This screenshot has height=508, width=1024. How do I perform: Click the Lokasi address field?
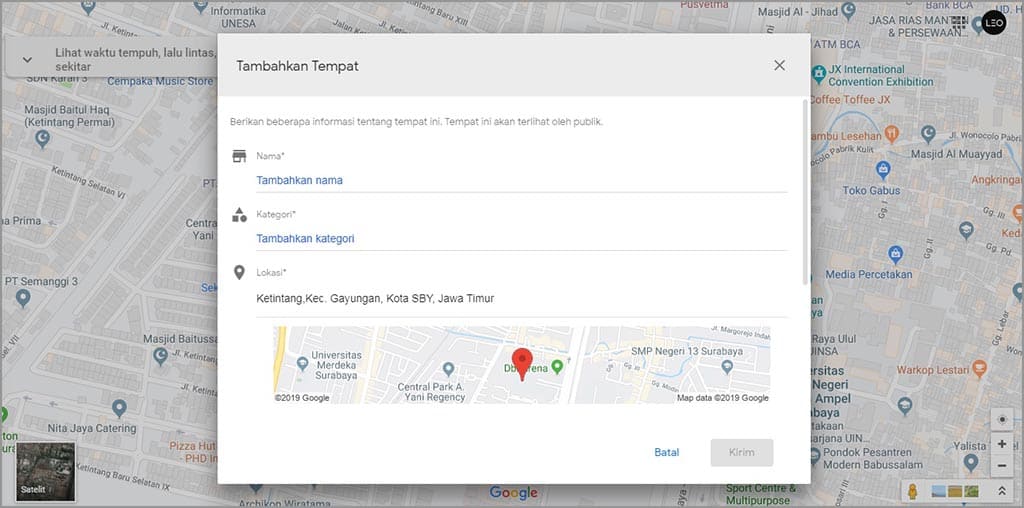pyautogui.click(x=520, y=298)
